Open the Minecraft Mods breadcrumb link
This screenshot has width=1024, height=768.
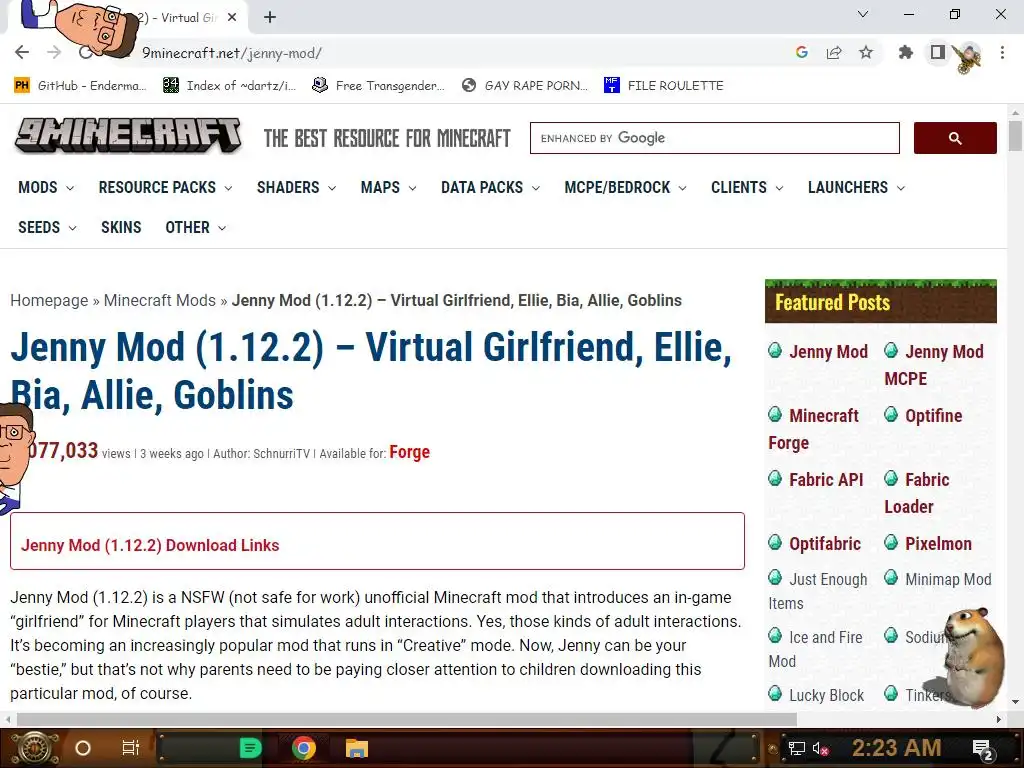(x=159, y=300)
